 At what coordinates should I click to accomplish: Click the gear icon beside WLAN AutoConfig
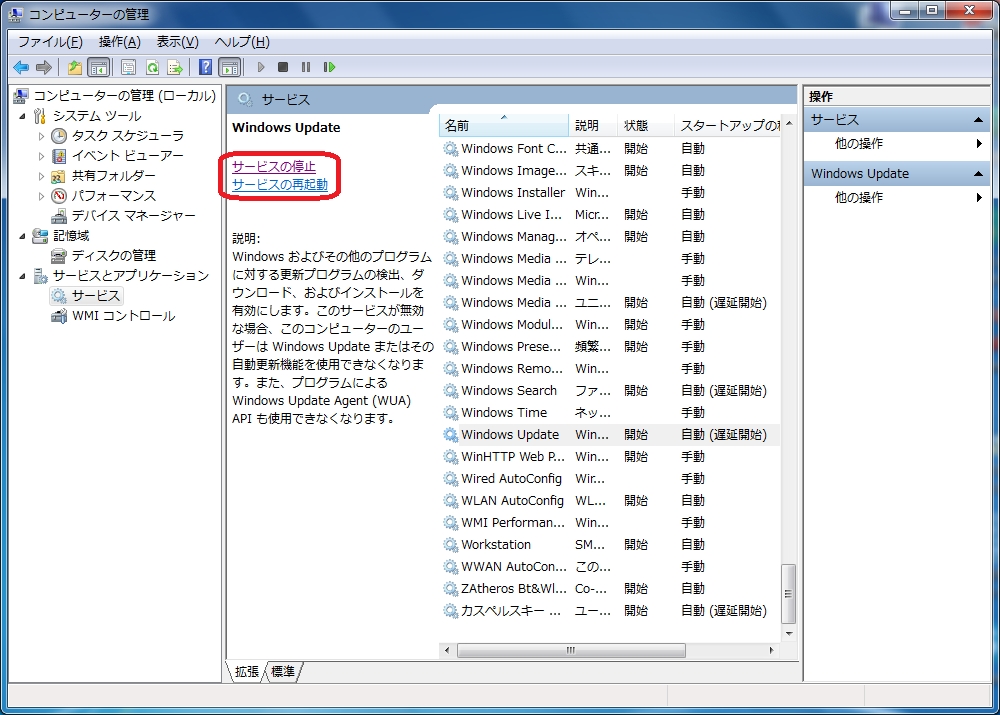pos(451,501)
